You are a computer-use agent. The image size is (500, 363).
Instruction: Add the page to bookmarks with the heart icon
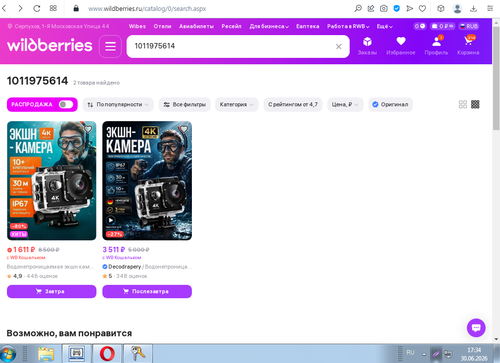(422, 8)
